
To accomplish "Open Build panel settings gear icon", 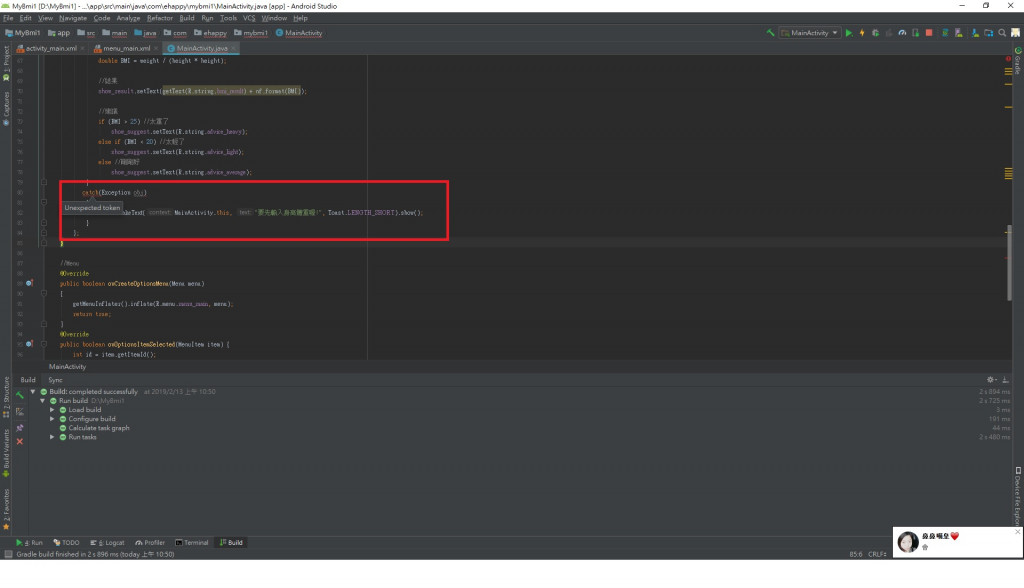I will tap(991, 380).
